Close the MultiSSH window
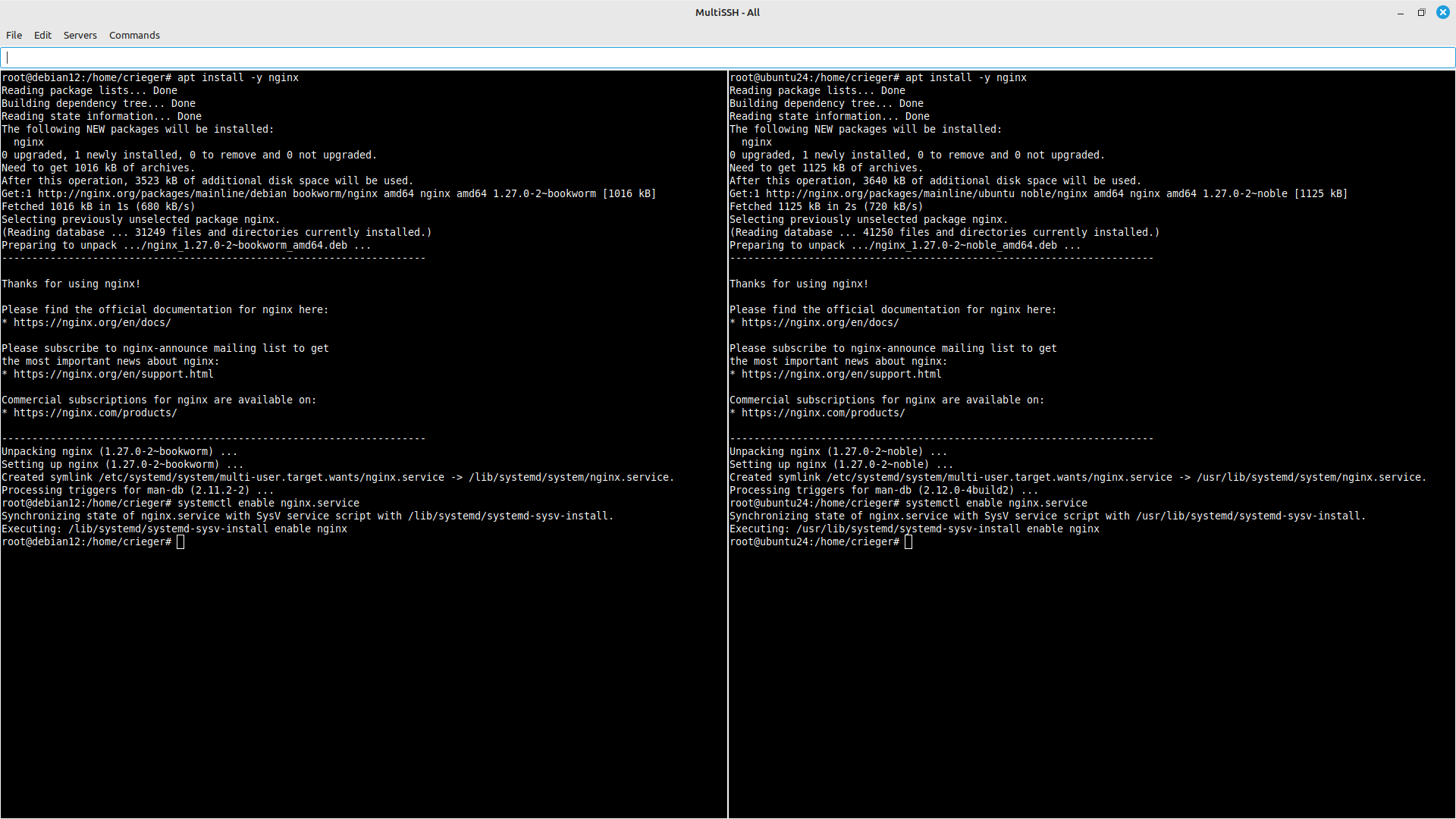This screenshot has height=819, width=1456. (1442, 12)
